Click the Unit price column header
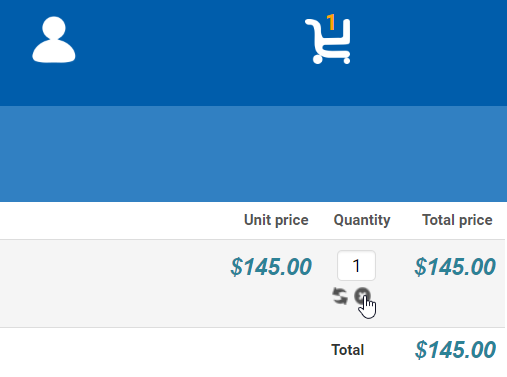Image resolution: width=507 pixels, height=377 pixels. [276, 220]
